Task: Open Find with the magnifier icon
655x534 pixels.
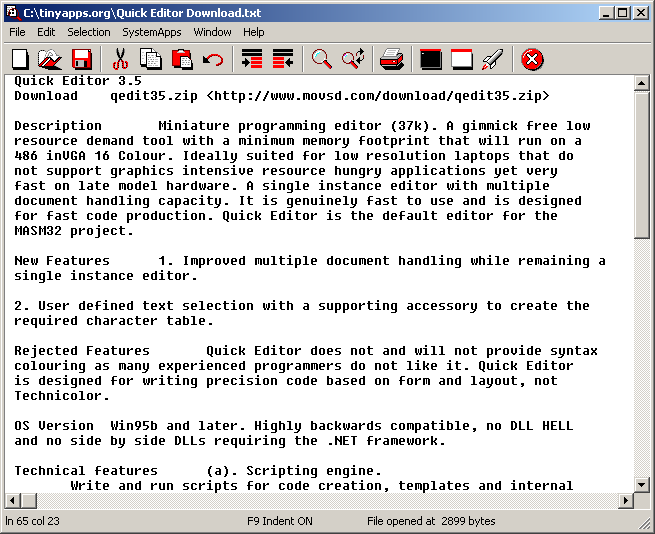Action: (322, 60)
